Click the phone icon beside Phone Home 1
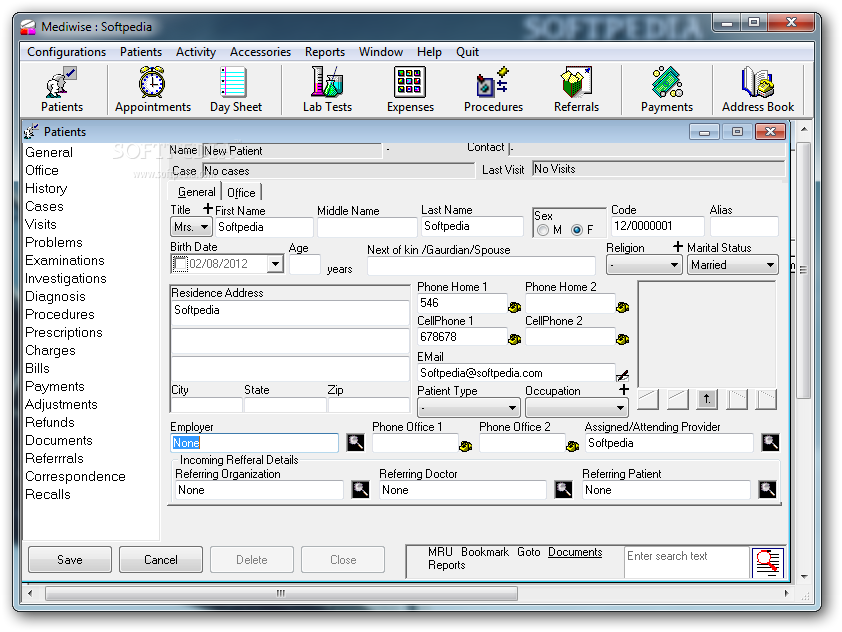Viewport: 842px width, 632px height. point(514,307)
